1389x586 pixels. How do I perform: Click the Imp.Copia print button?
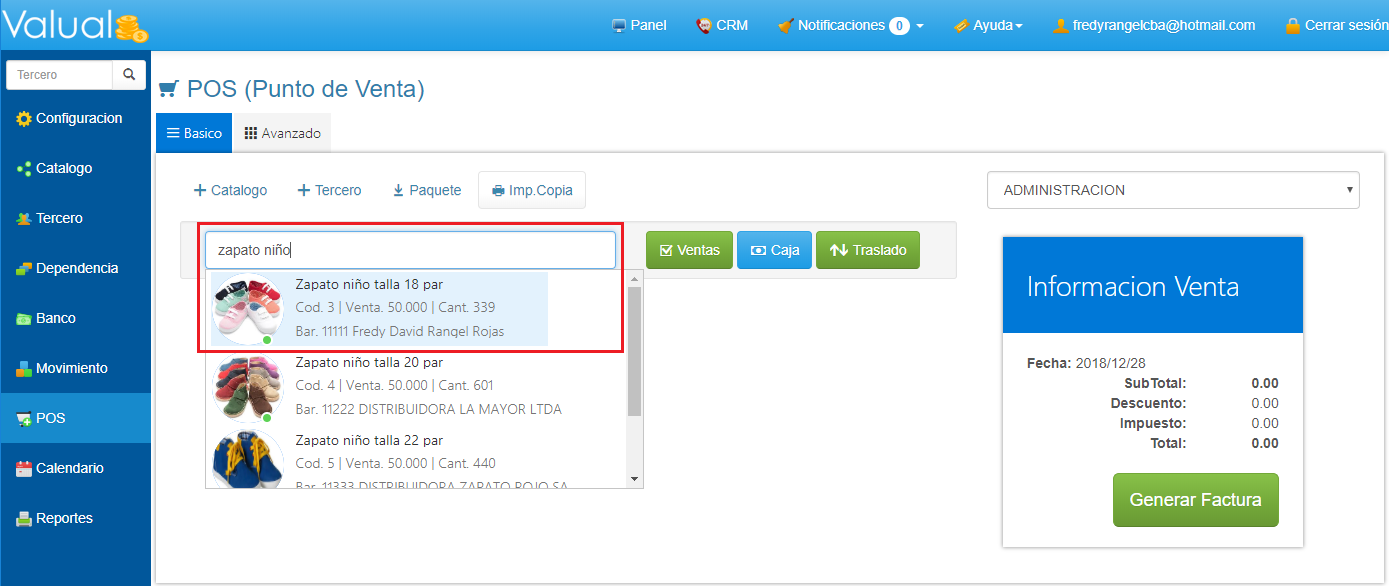point(531,190)
